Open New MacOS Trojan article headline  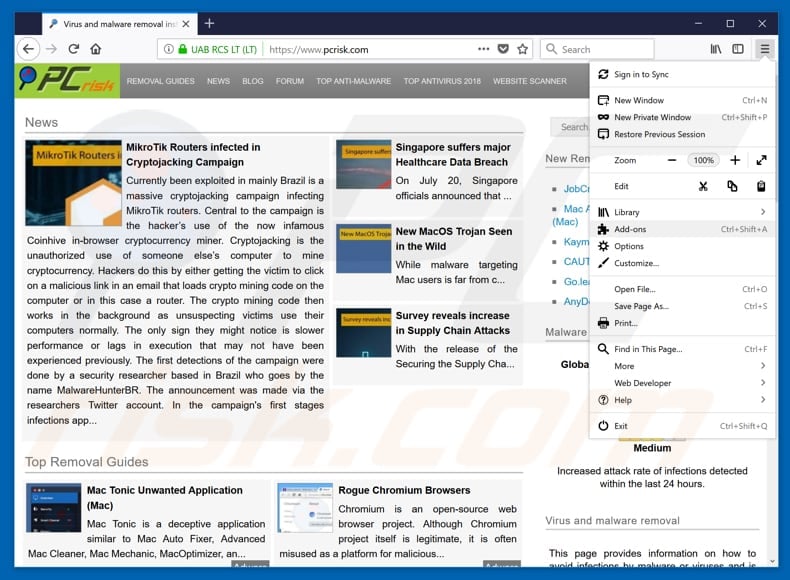(453, 239)
